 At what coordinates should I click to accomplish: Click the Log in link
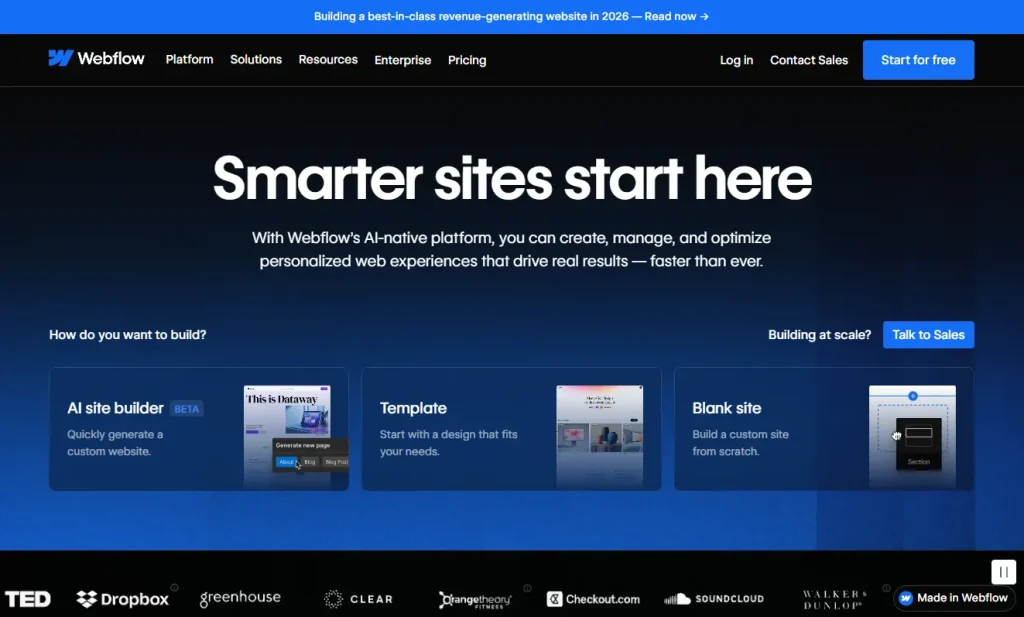click(736, 60)
